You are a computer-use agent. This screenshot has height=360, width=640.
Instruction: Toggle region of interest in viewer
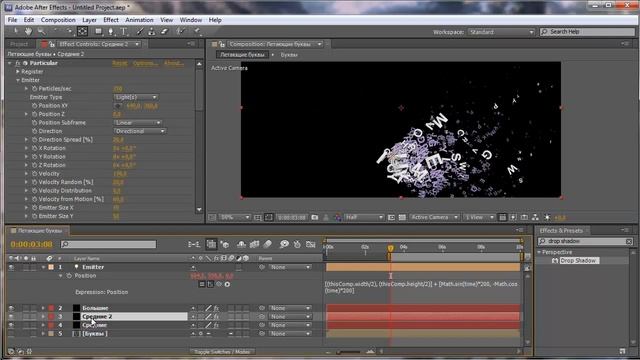(391, 218)
